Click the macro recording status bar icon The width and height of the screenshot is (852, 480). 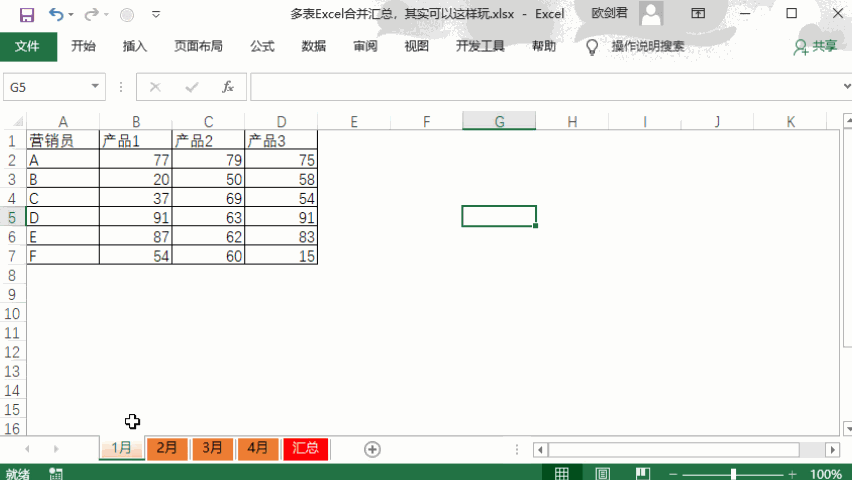tap(55, 473)
